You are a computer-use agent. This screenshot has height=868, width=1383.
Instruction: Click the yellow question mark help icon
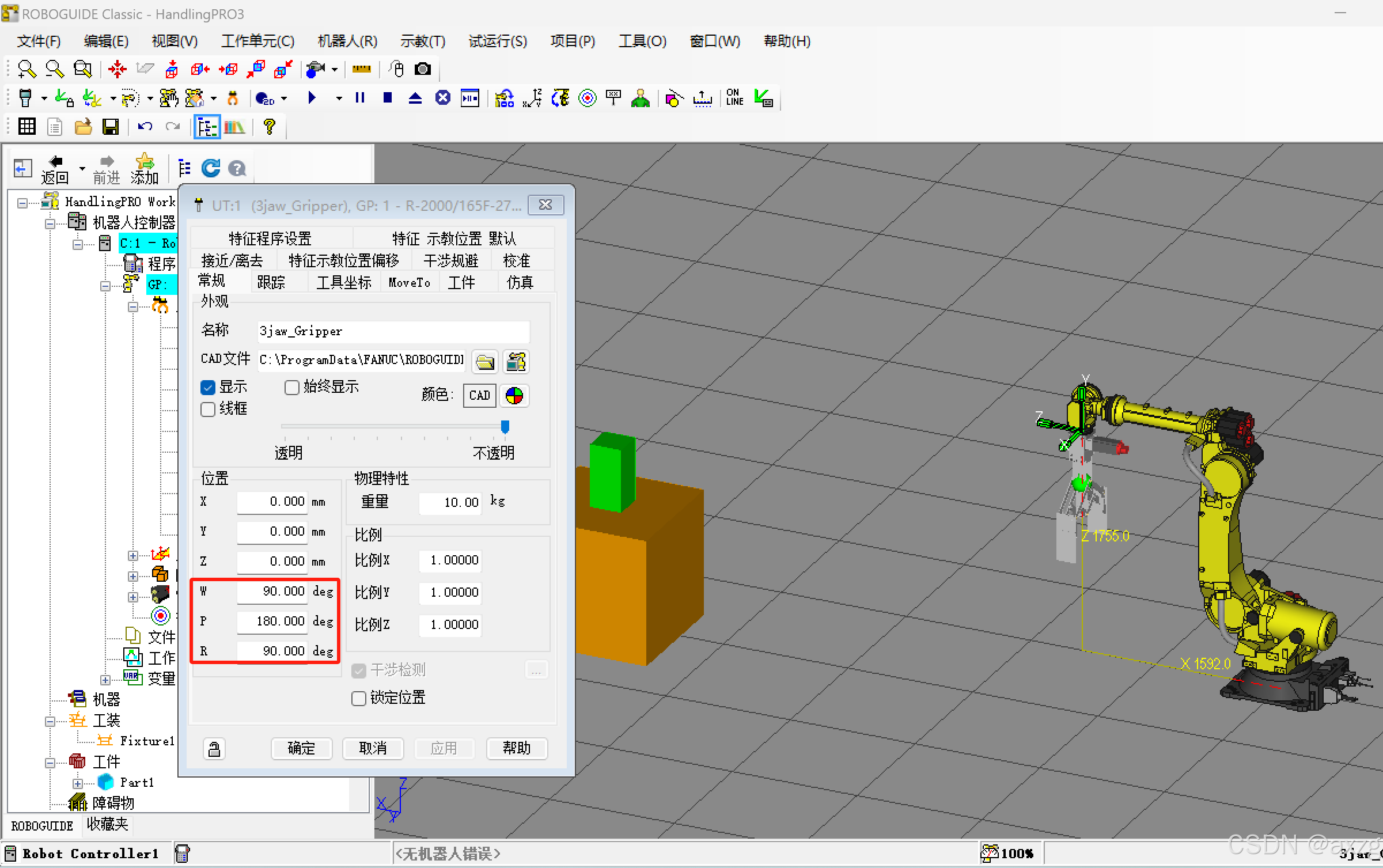coord(269,127)
